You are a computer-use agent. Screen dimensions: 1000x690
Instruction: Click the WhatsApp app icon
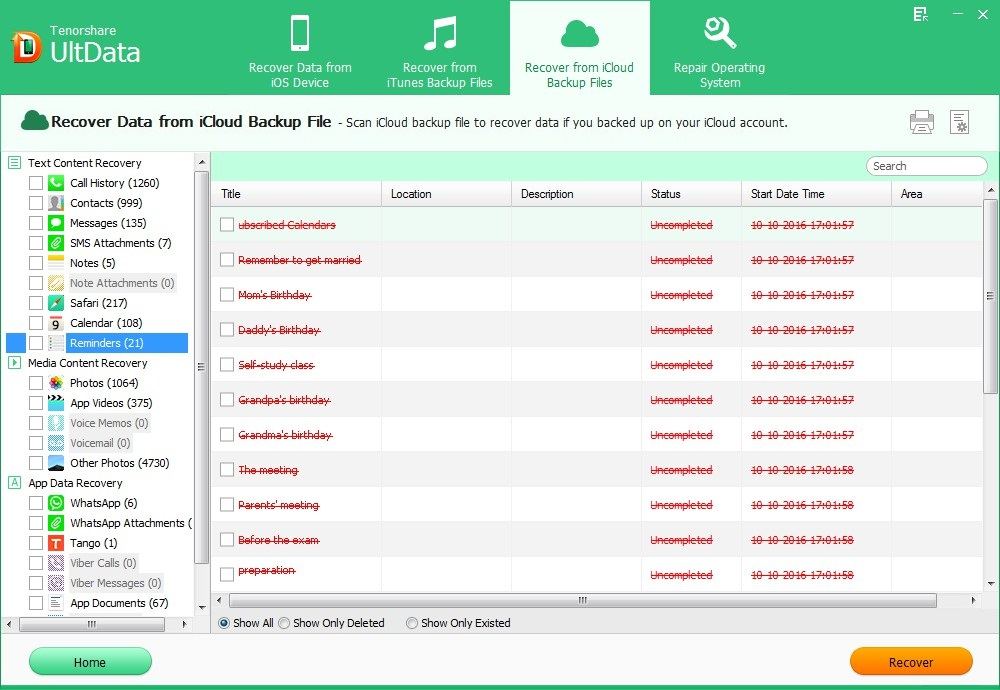(55, 503)
